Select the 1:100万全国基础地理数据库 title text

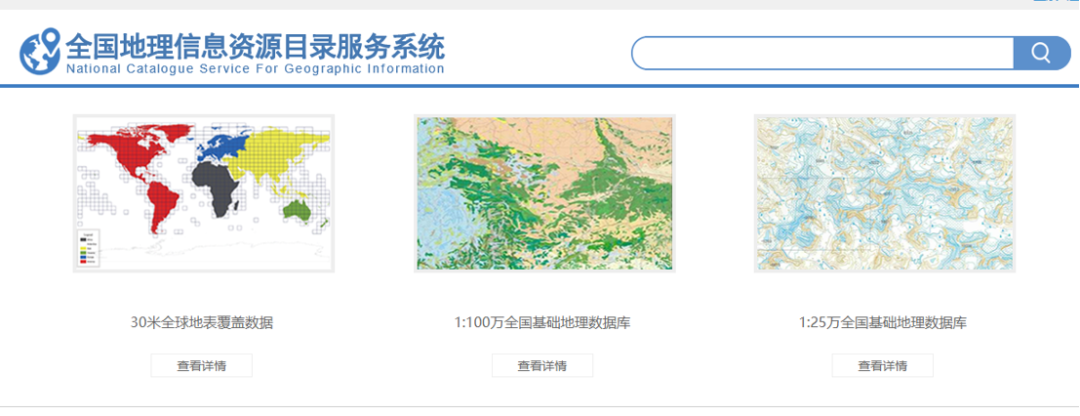click(542, 322)
